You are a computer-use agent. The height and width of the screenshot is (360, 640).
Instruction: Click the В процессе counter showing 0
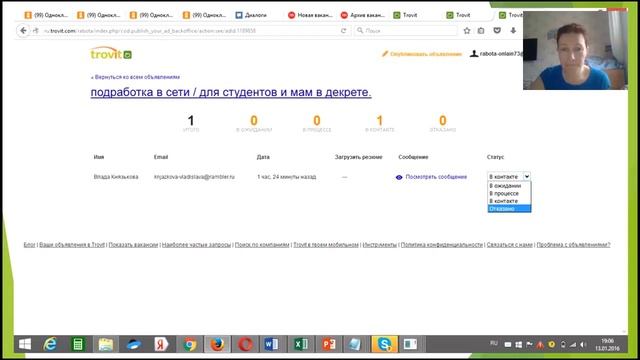click(x=317, y=123)
